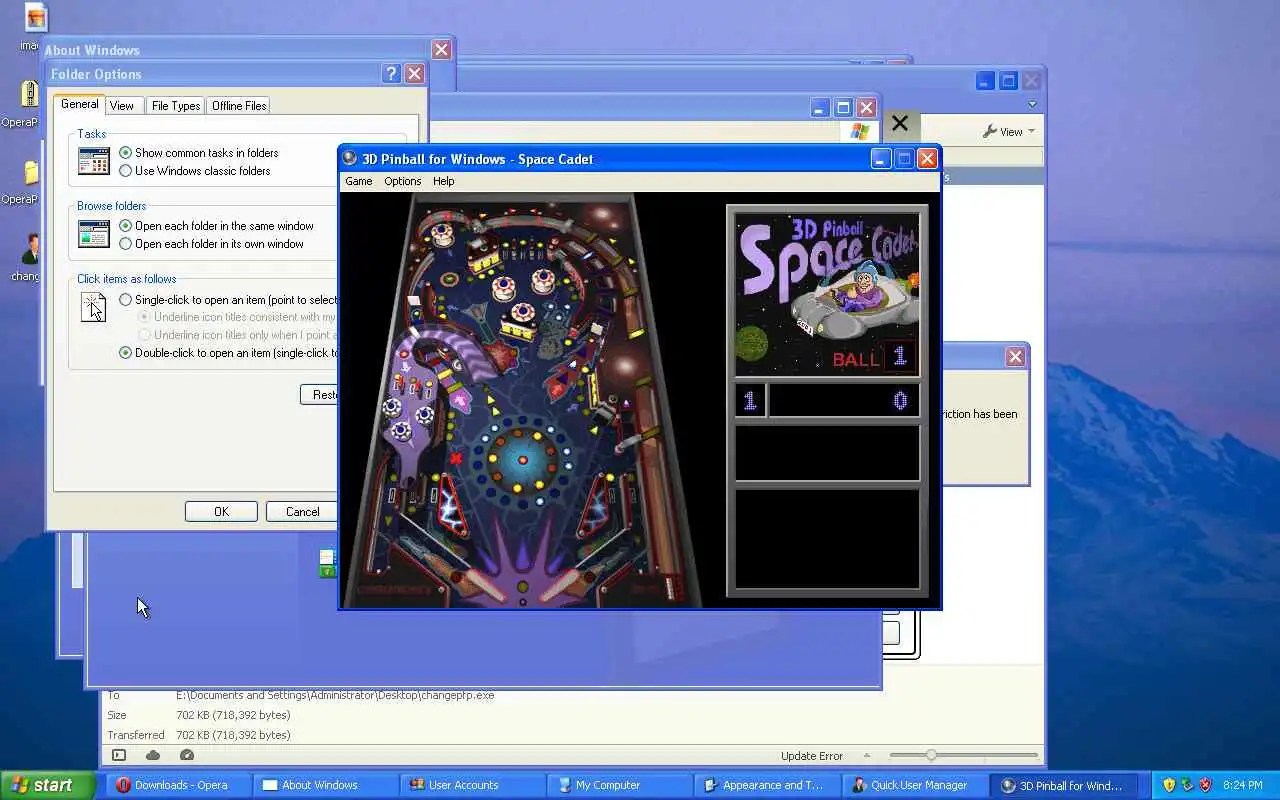
Task: Open the Start menu
Action: [x=48, y=785]
